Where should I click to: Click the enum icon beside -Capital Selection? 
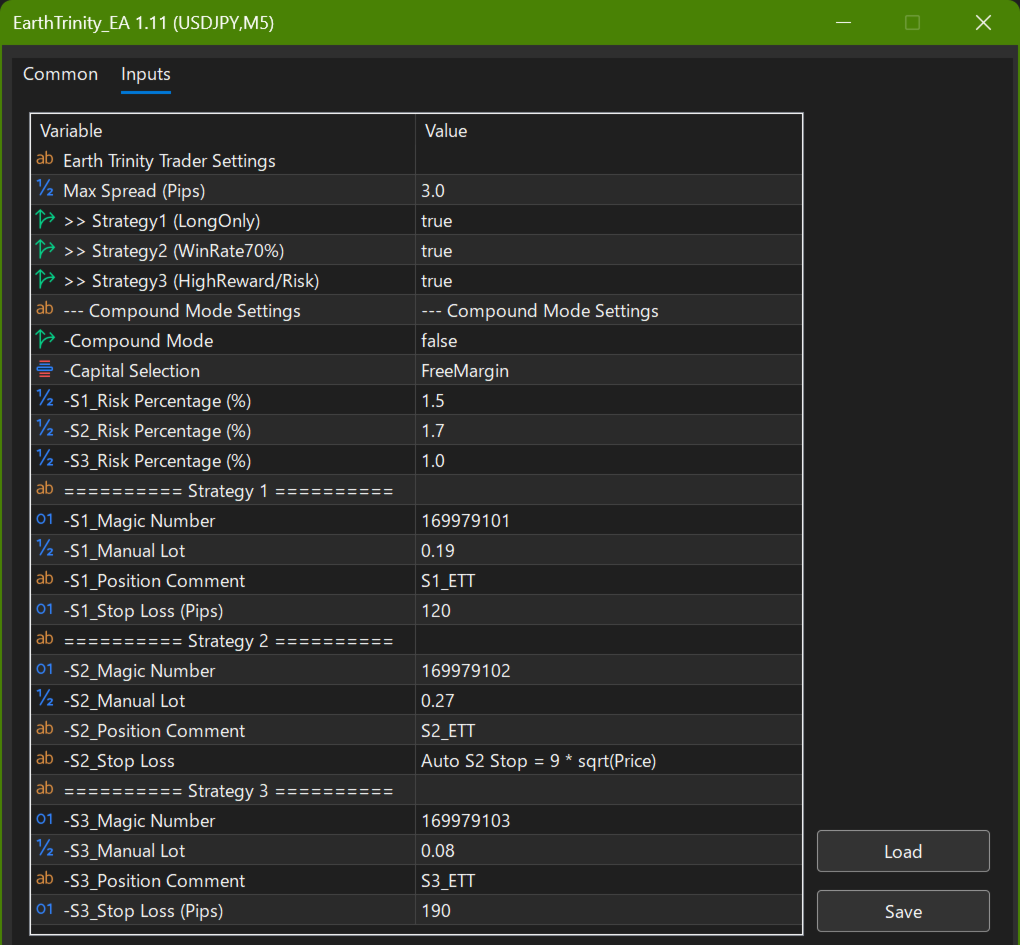(x=45, y=369)
